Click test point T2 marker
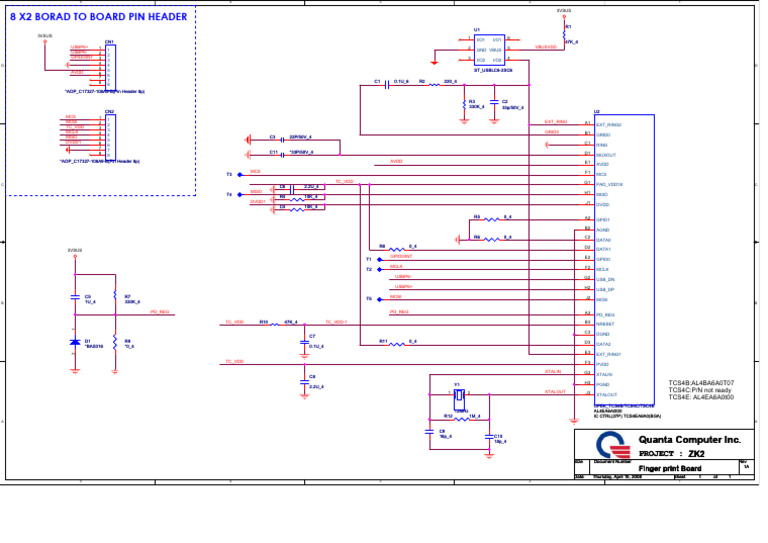This screenshot has width=768, height=543. tap(379, 270)
